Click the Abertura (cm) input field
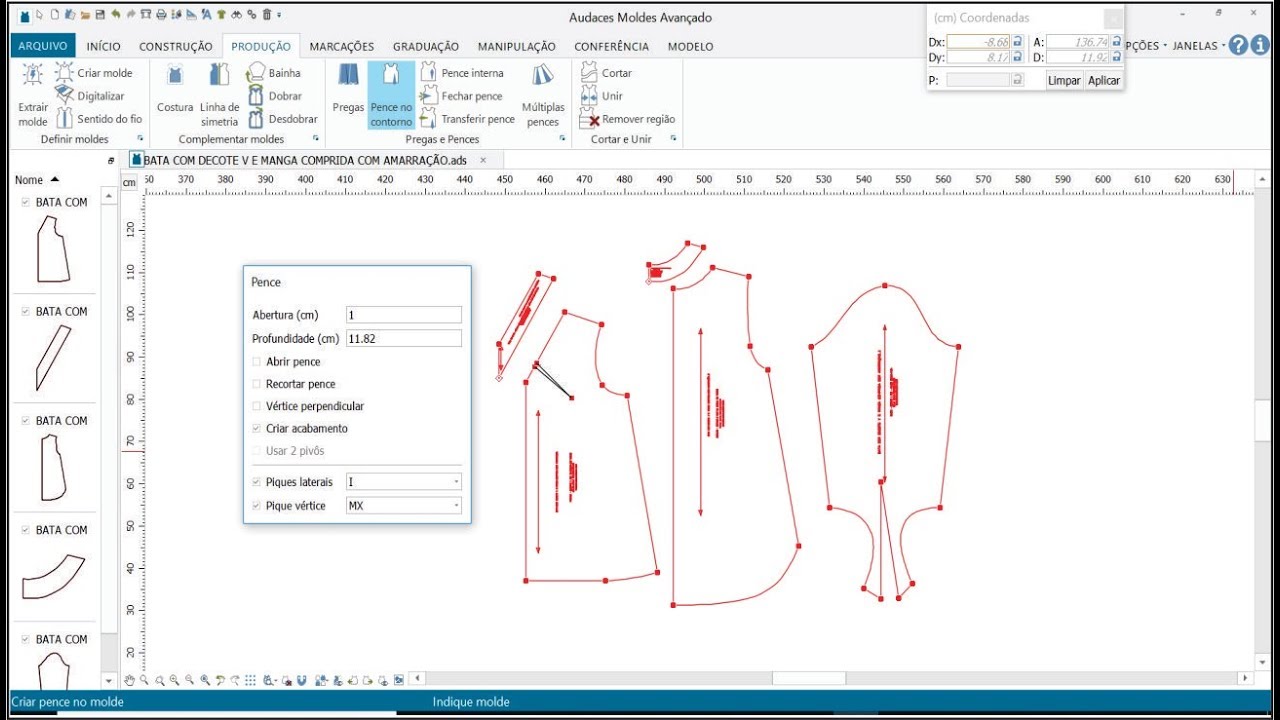This screenshot has height=720, width=1280. (x=404, y=315)
